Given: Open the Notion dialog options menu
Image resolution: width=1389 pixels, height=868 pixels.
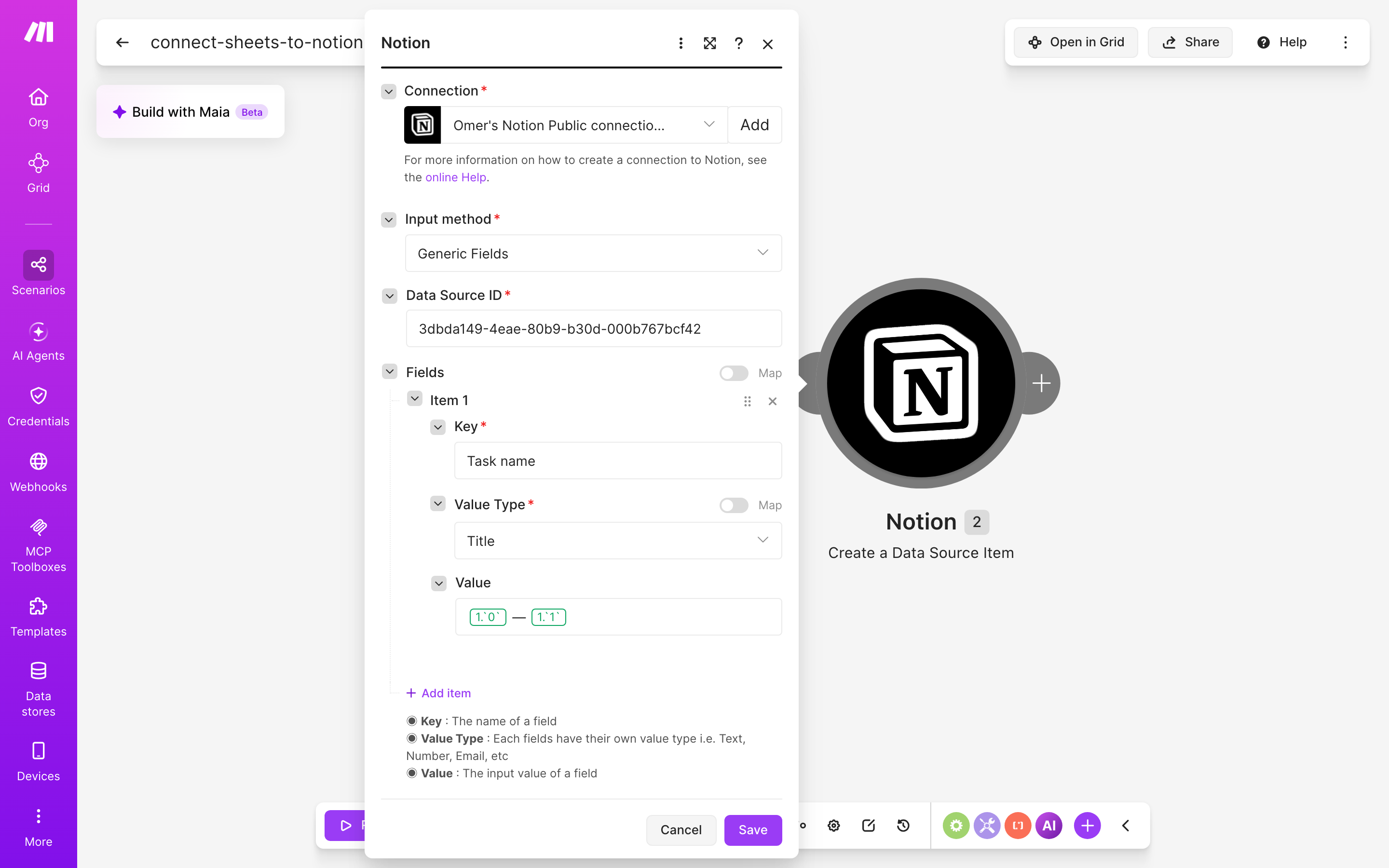Looking at the screenshot, I should [x=681, y=43].
